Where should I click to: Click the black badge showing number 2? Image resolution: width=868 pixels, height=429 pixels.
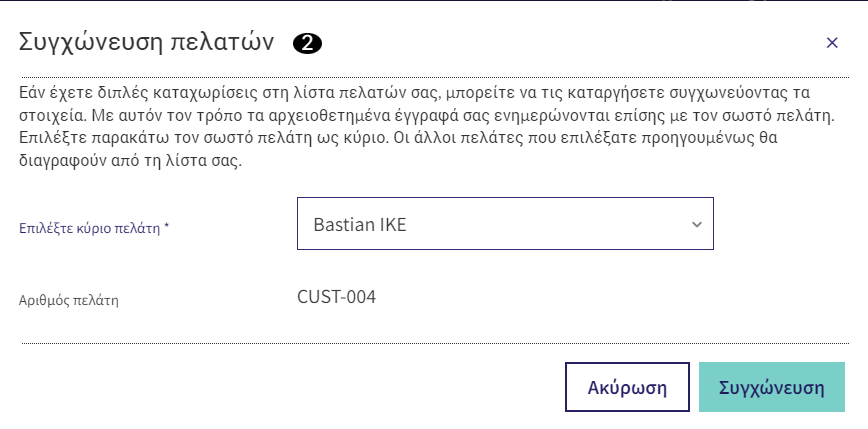tap(307, 43)
